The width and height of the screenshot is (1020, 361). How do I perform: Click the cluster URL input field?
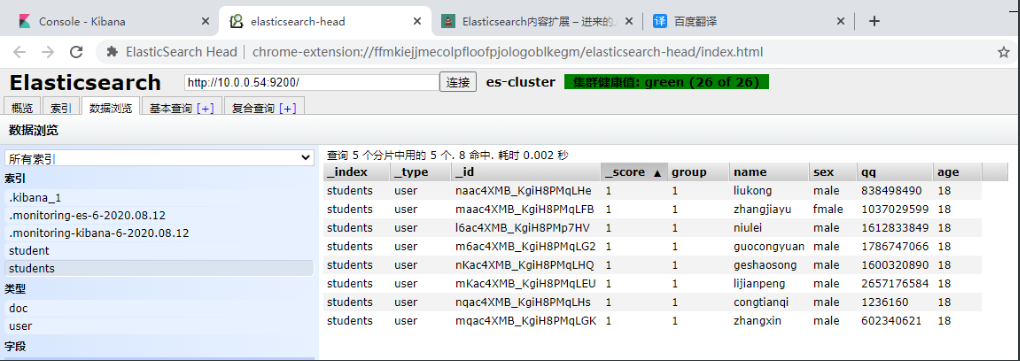(x=312, y=82)
